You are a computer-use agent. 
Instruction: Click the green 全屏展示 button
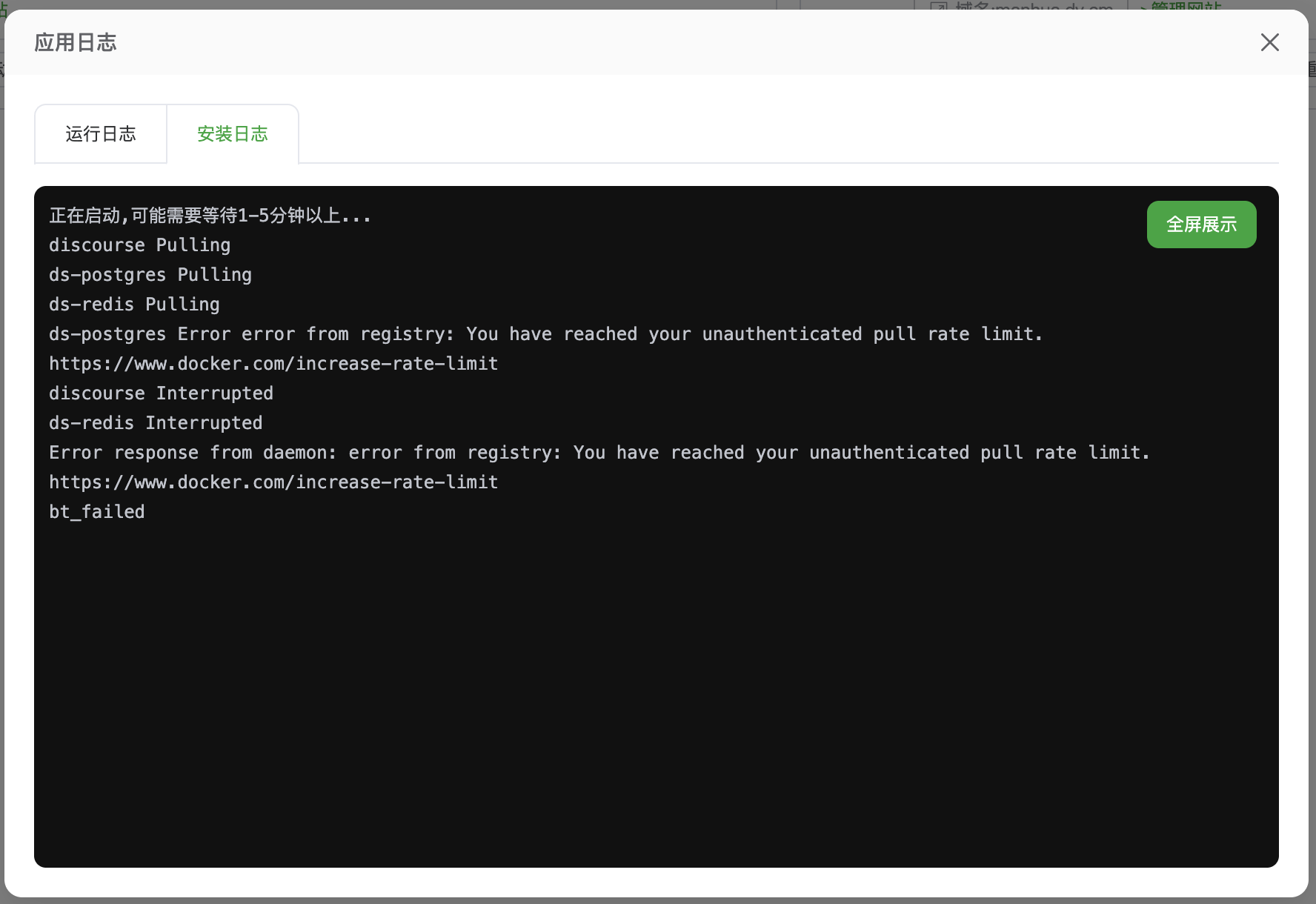pos(1201,225)
